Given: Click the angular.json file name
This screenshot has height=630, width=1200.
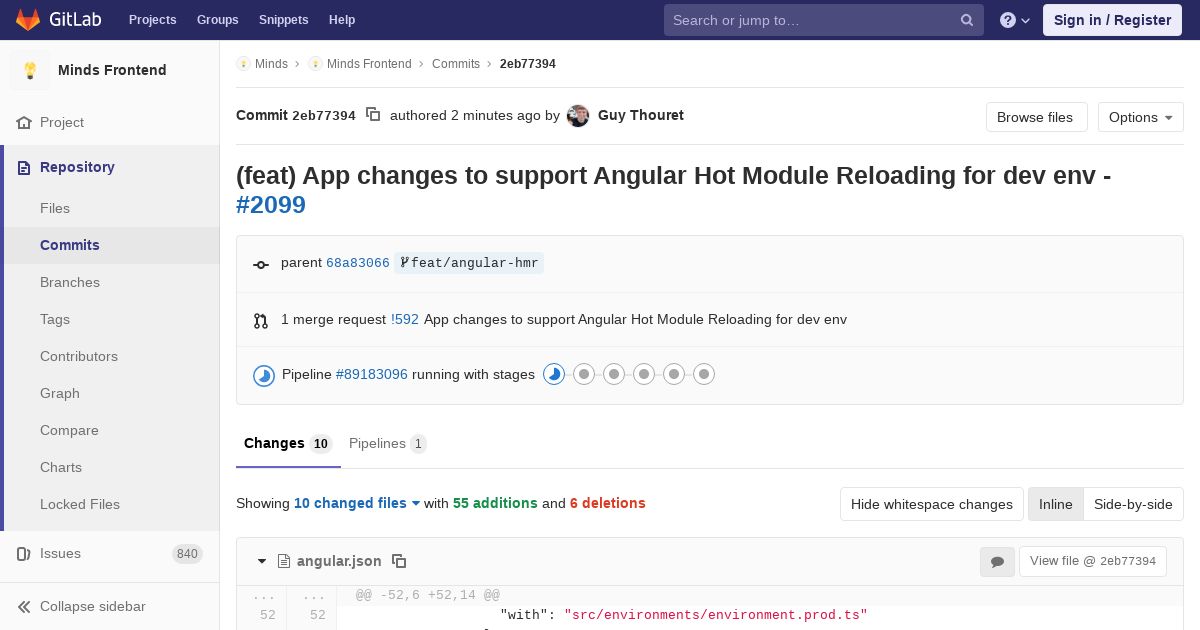Looking at the screenshot, I should [339, 562].
